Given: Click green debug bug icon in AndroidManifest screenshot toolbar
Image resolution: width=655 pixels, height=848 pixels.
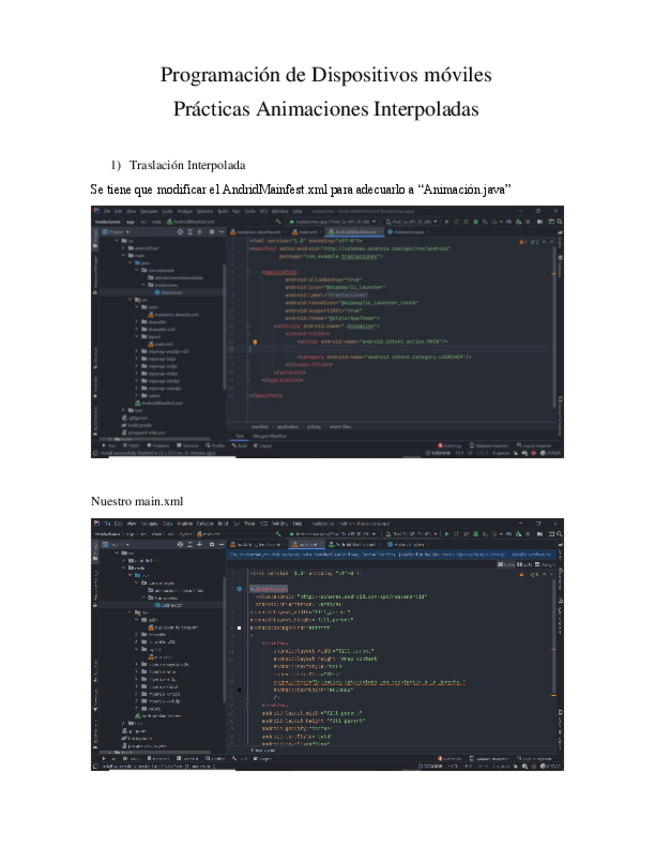Looking at the screenshot, I should point(476,221).
